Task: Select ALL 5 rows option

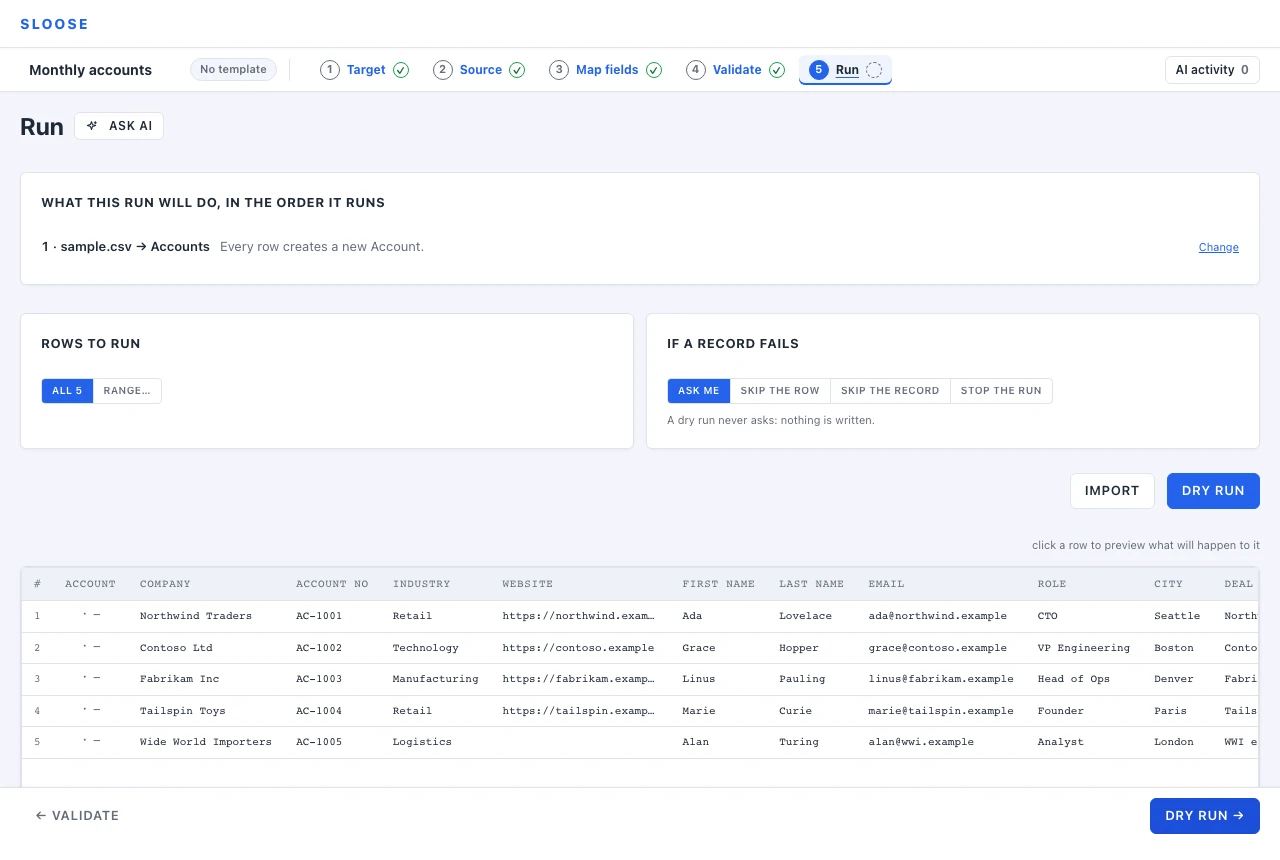Action: coord(67,391)
